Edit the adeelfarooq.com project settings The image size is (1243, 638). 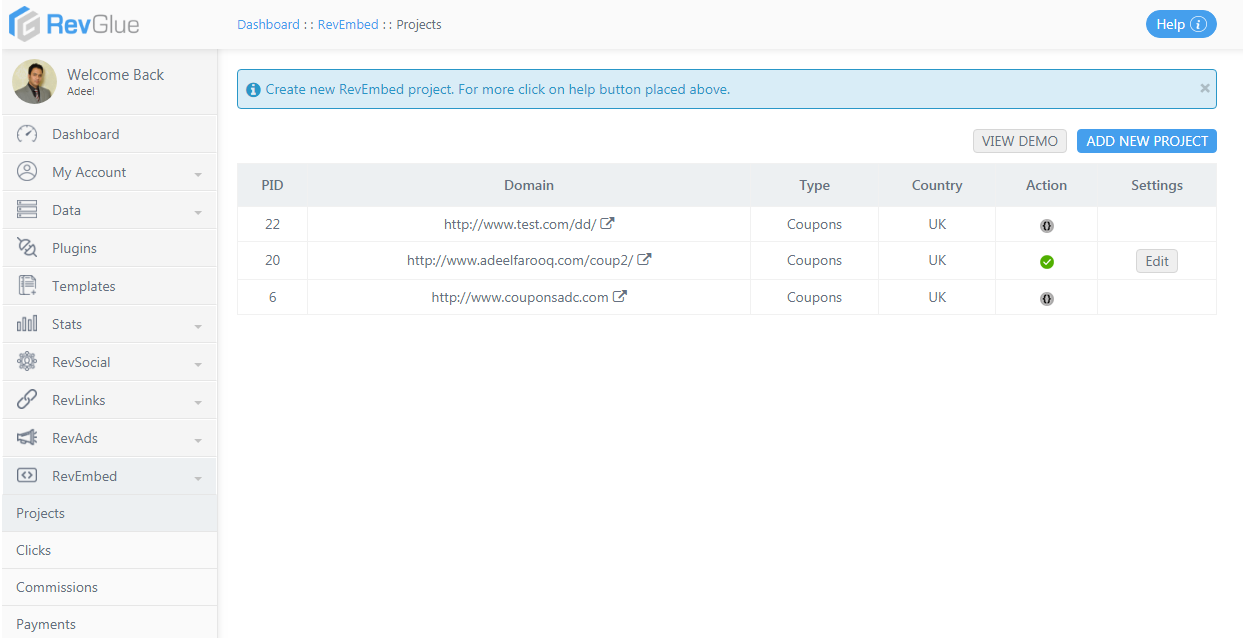pos(1157,261)
